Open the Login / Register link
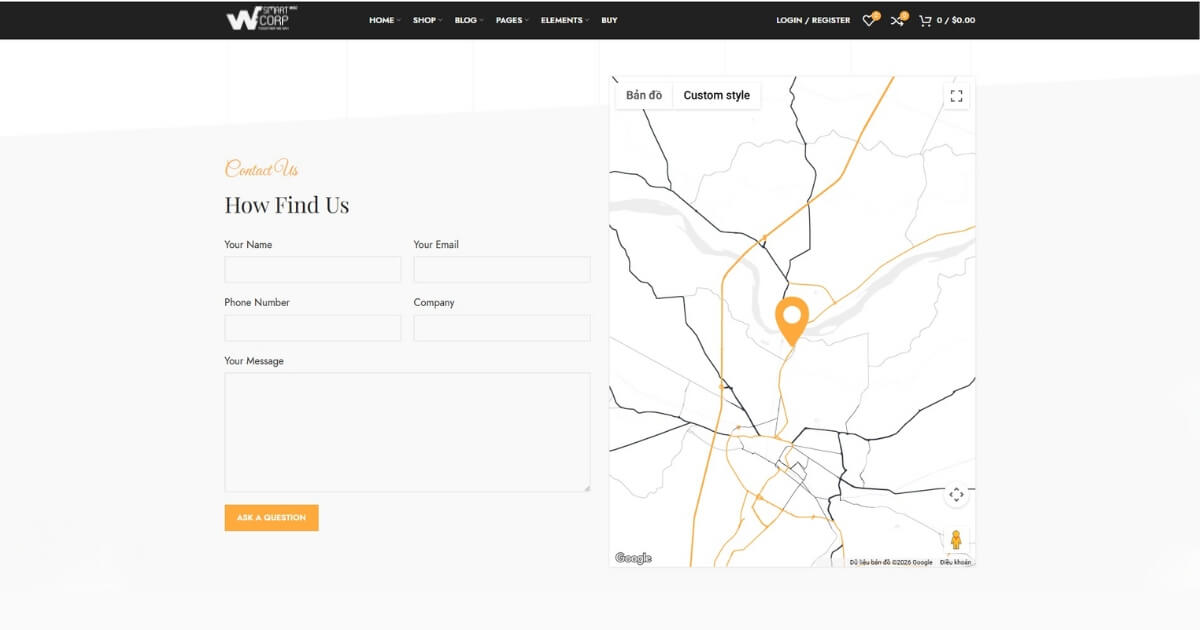 coord(813,20)
